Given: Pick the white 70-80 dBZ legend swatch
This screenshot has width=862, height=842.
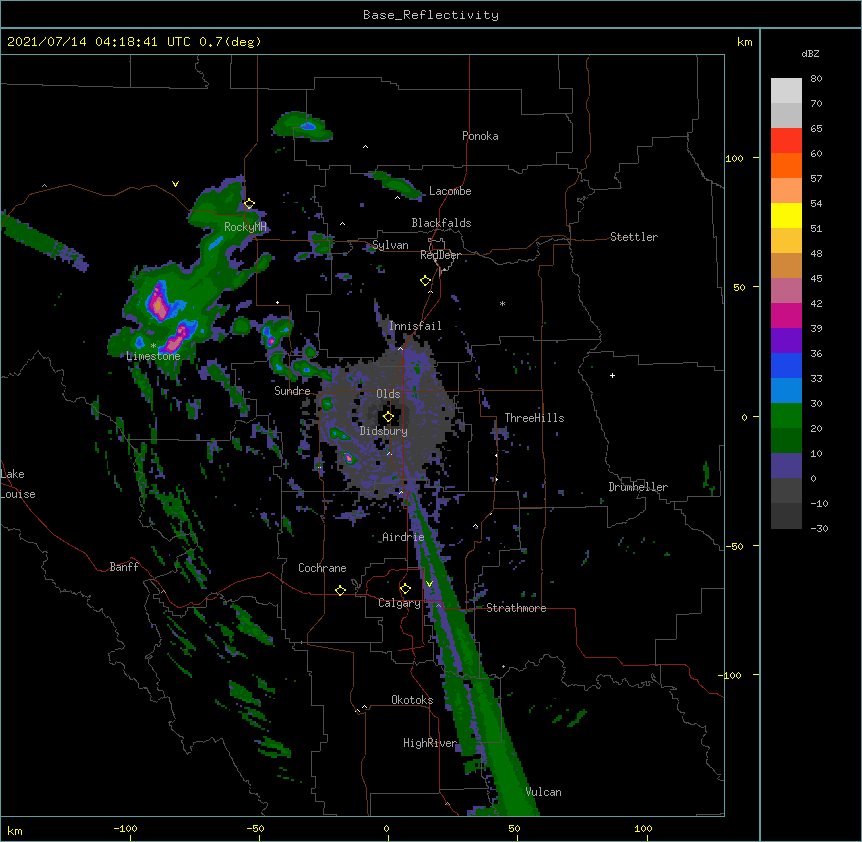Looking at the screenshot, I should coord(786,91).
